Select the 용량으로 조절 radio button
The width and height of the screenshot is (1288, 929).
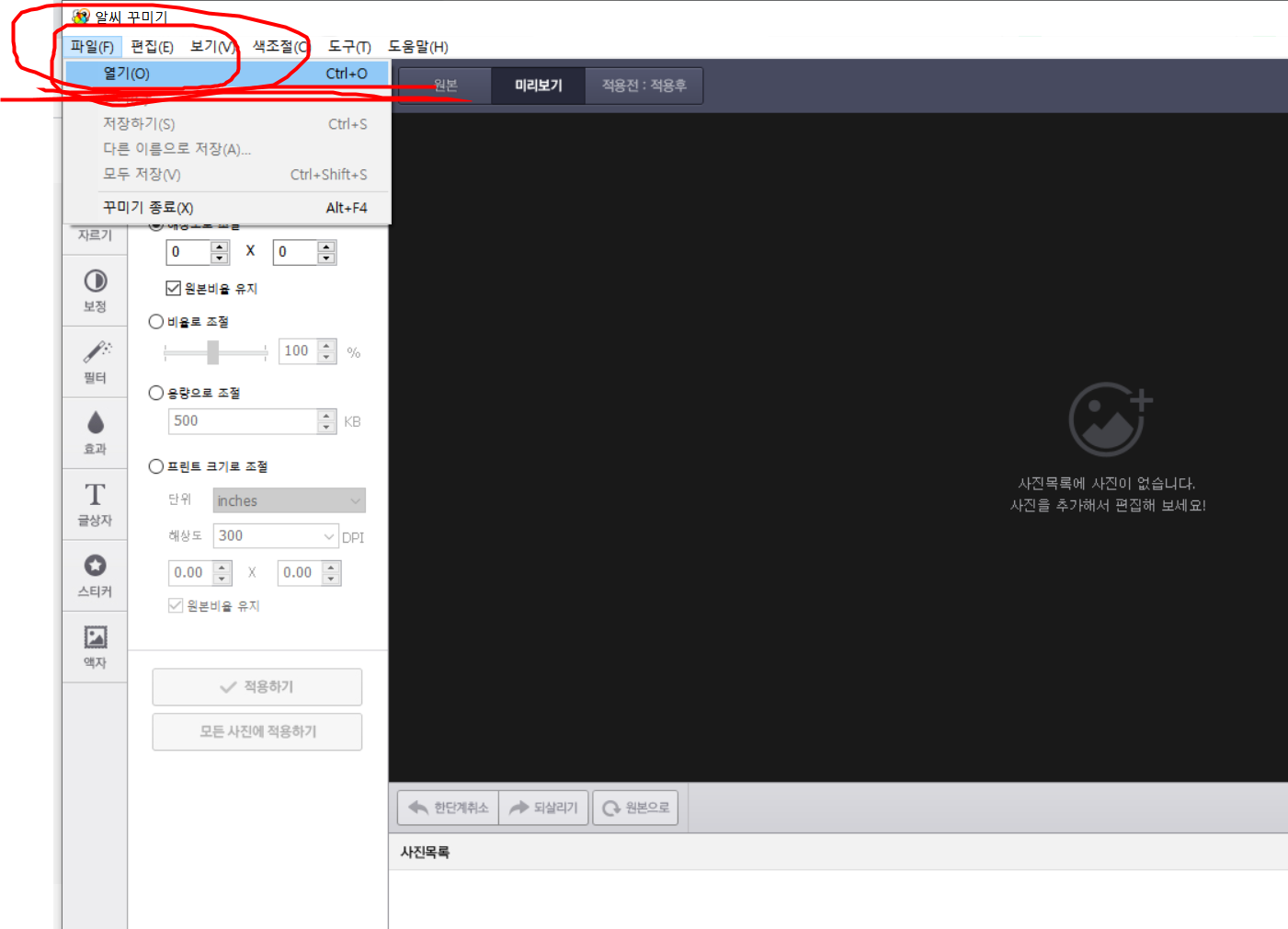(x=156, y=393)
